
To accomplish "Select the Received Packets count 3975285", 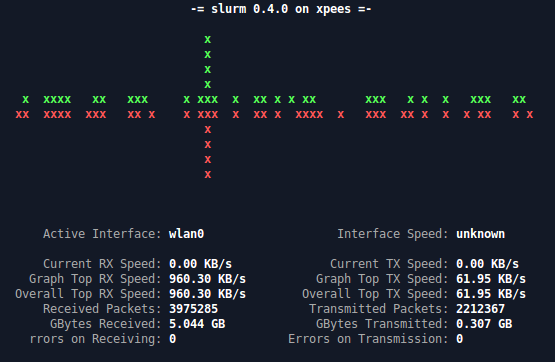I will tap(193, 309).
